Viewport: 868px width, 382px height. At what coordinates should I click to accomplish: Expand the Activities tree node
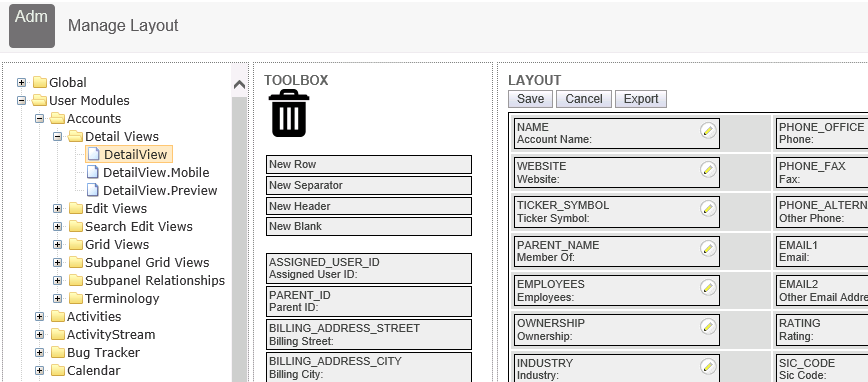point(39,317)
